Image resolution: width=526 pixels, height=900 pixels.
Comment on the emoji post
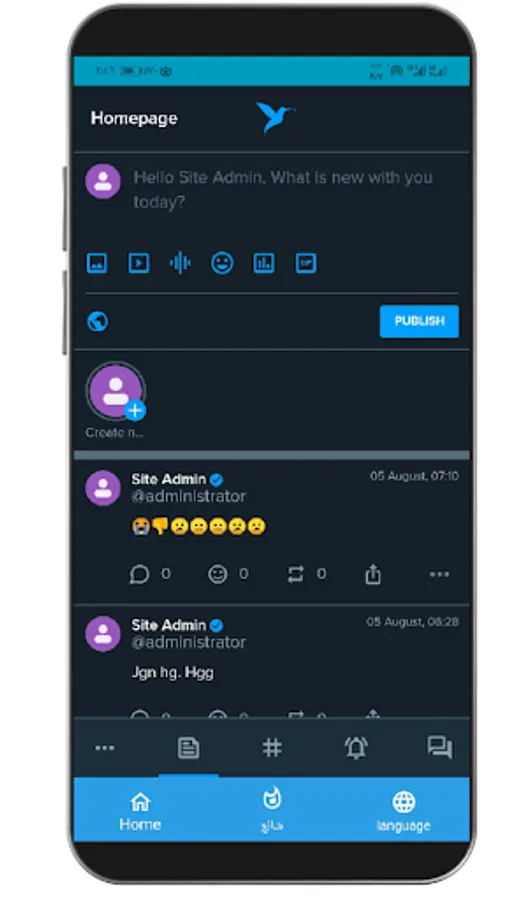point(140,574)
